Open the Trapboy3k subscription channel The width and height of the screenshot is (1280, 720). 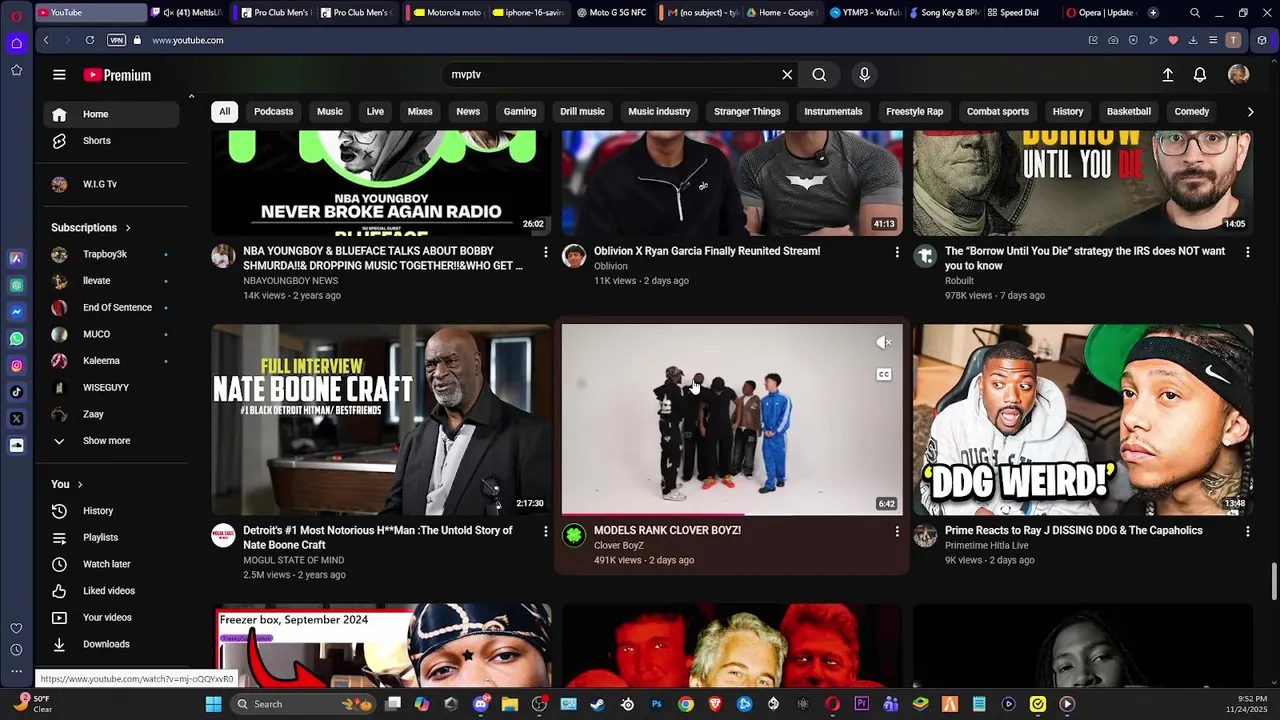[111, 255]
